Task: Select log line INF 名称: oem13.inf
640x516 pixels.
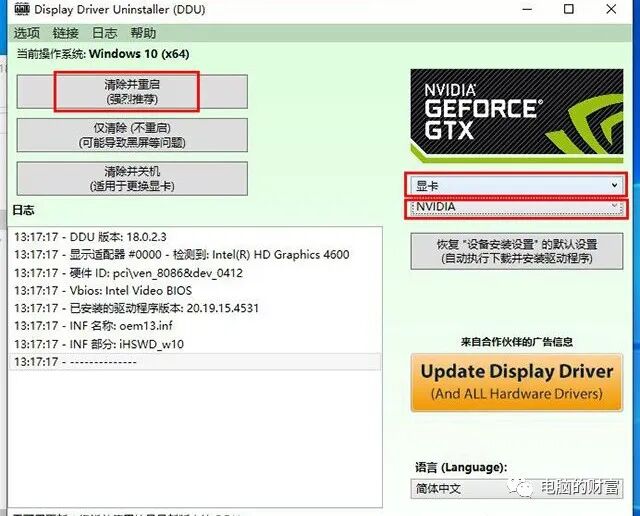Action: pos(195,326)
